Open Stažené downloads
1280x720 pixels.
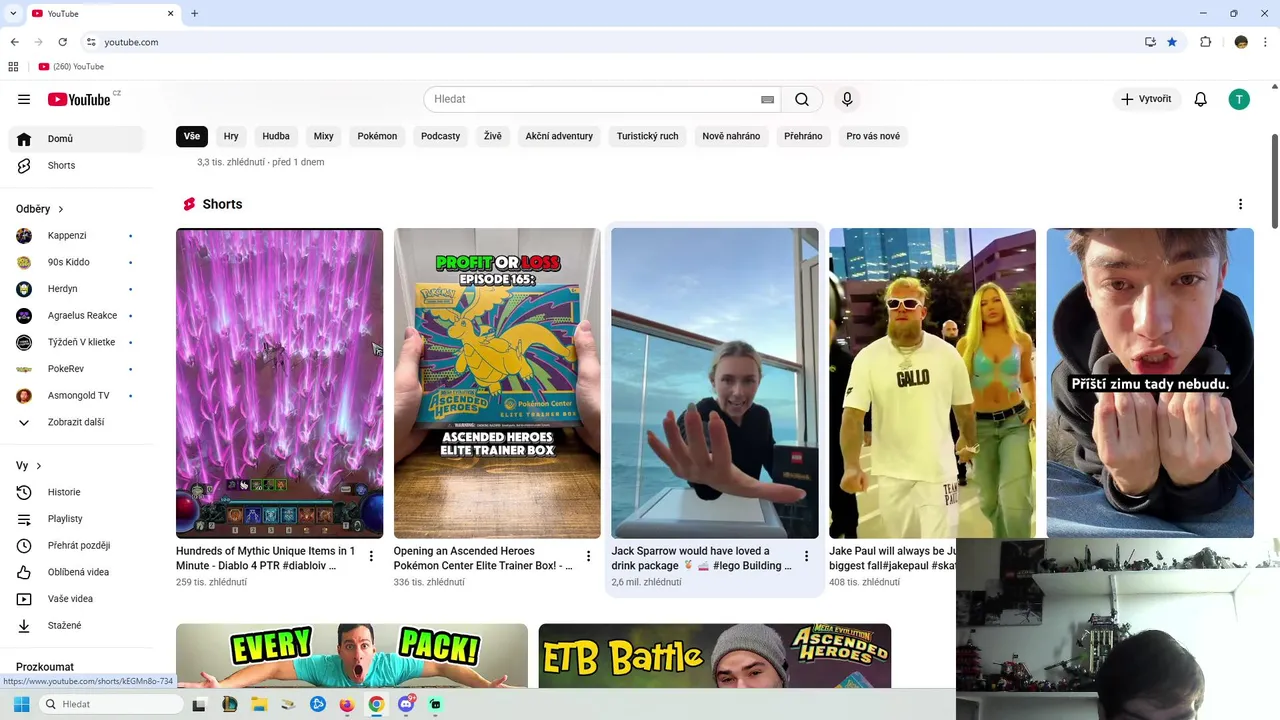coord(76,625)
